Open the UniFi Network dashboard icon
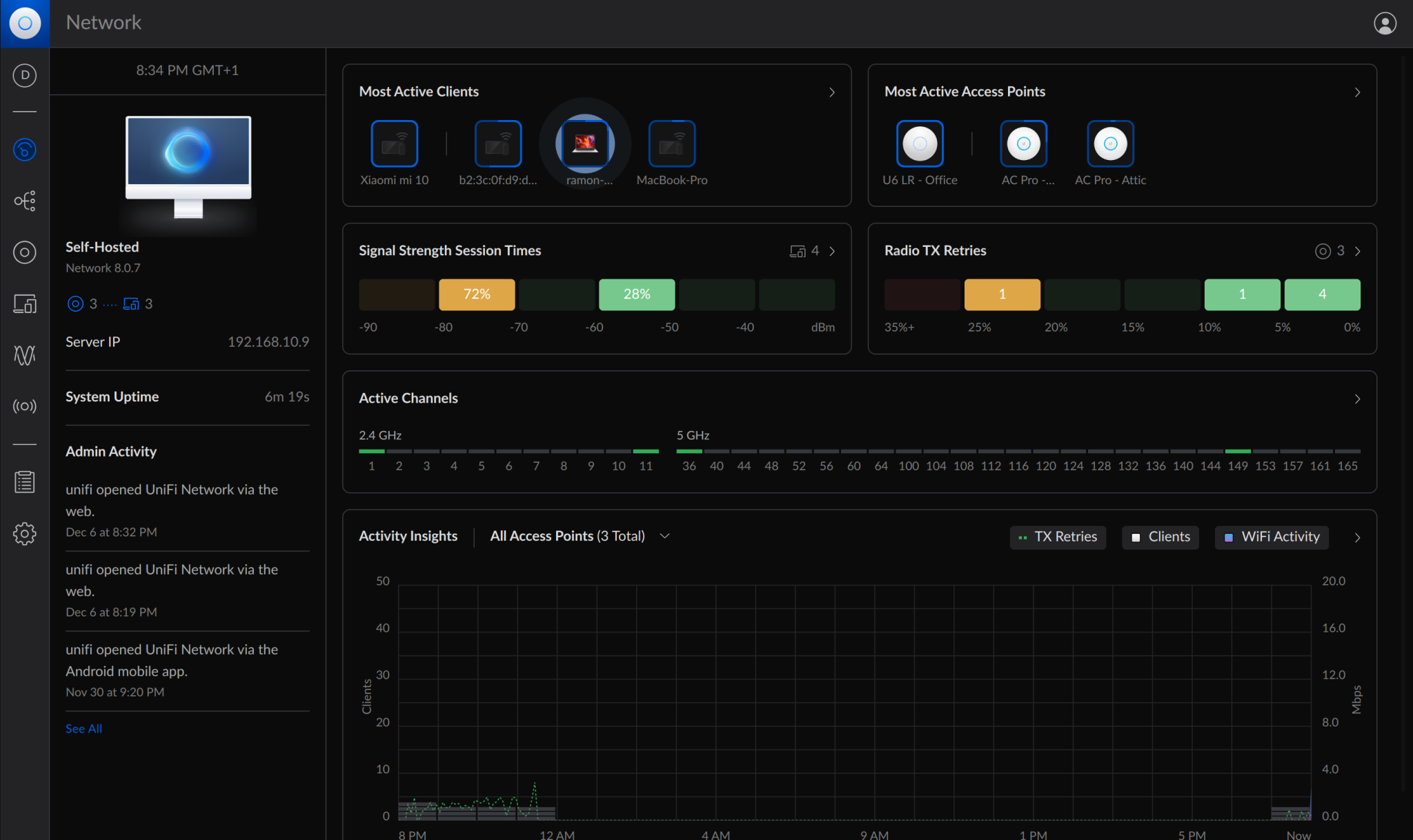1413x840 pixels. click(x=25, y=150)
